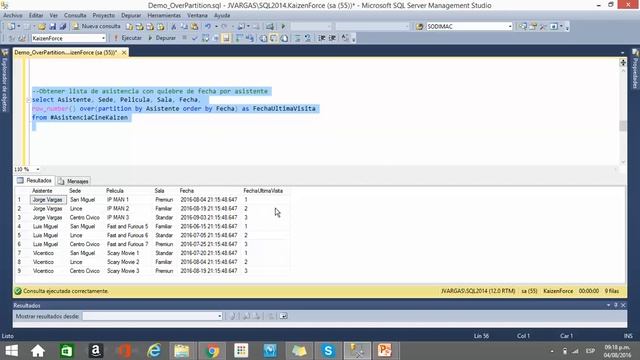Open Amazon app from the taskbar
640x360 pixels.
pos(96,351)
